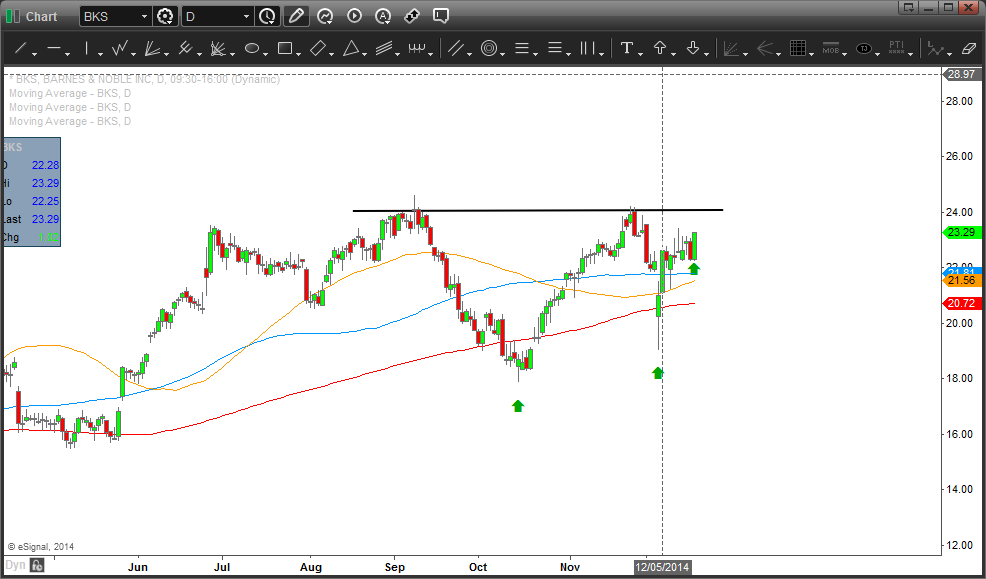Click the Lo 22.25 row in quote box
The height and width of the screenshot is (579, 986).
(x=31, y=201)
